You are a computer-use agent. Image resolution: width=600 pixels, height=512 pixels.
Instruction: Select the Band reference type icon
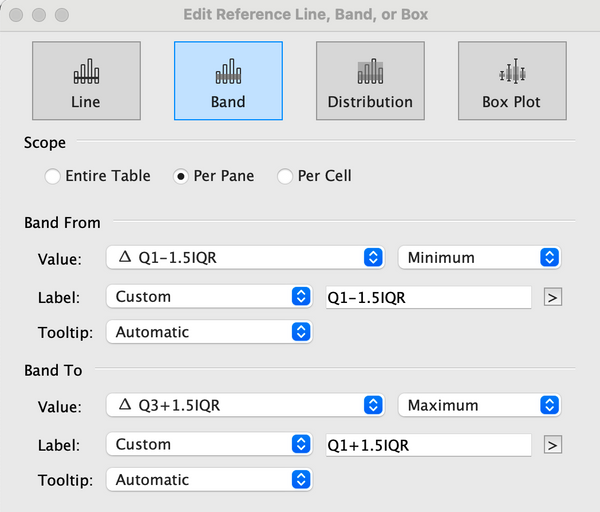(x=228, y=81)
